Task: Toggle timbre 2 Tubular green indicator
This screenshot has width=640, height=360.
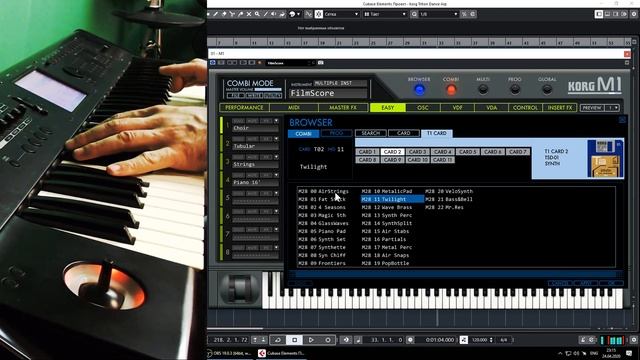Action: coord(222,143)
